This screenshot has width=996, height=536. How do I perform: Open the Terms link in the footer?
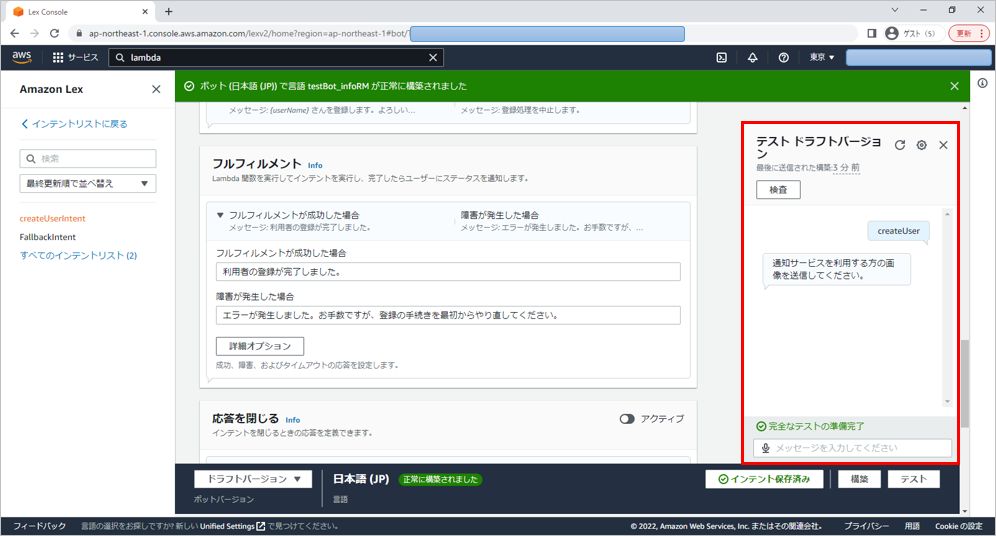click(x=912, y=526)
